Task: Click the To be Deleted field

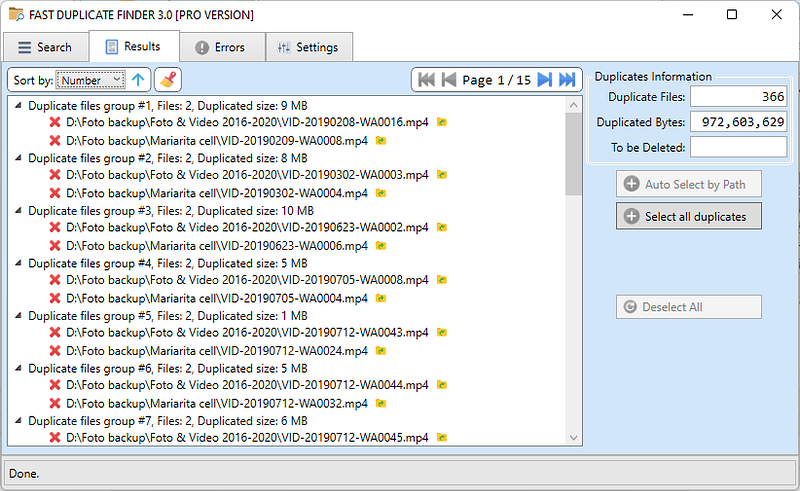Action: [x=738, y=147]
